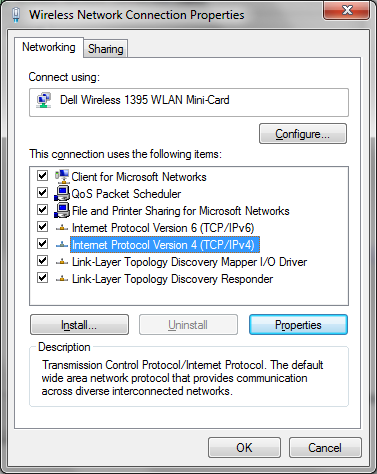Screen dimensions: 377x474
Task: Select the Networking tab
Action: 49,47
